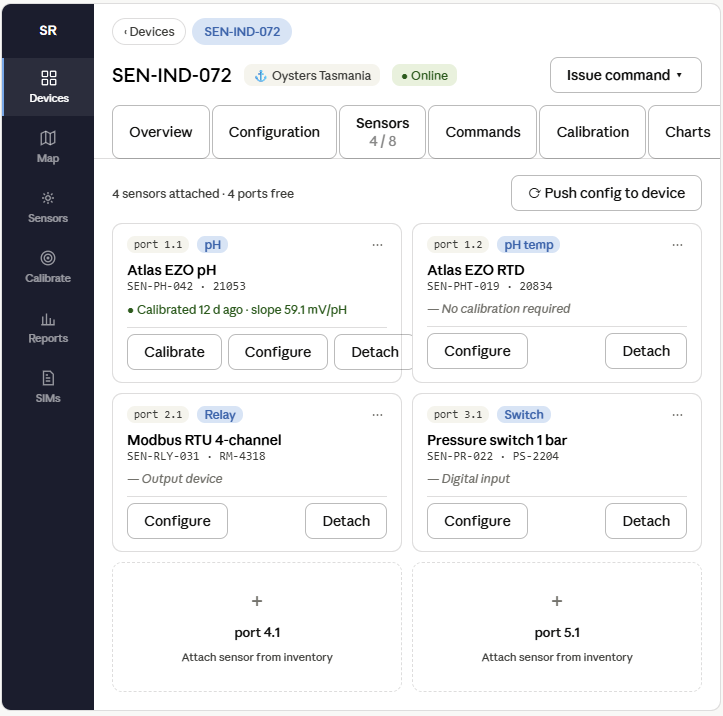Switch to the Charts tab
Image resolution: width=723 pixels, height=716 pixels.
(x=686, y=132)
